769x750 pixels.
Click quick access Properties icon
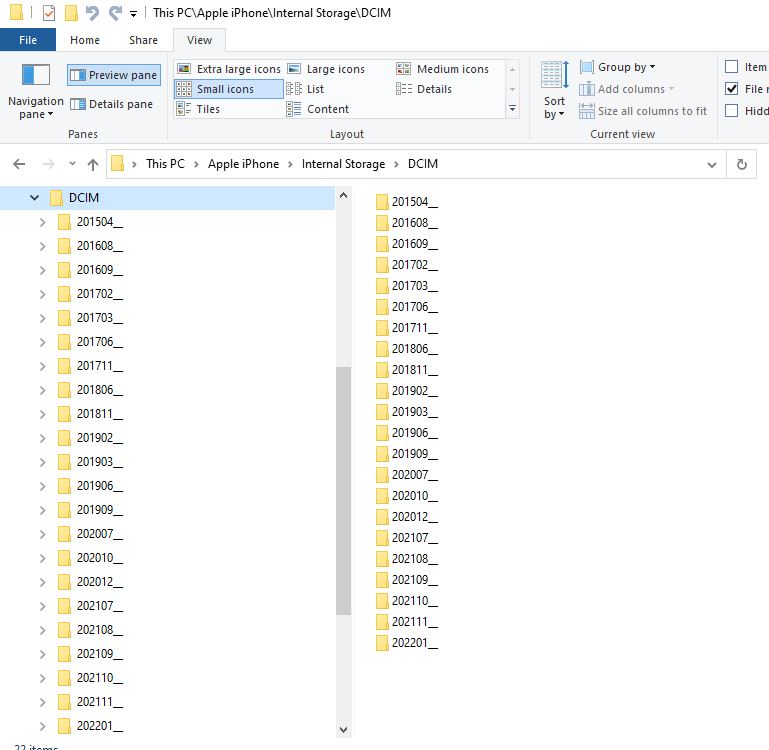click(49, 13)
